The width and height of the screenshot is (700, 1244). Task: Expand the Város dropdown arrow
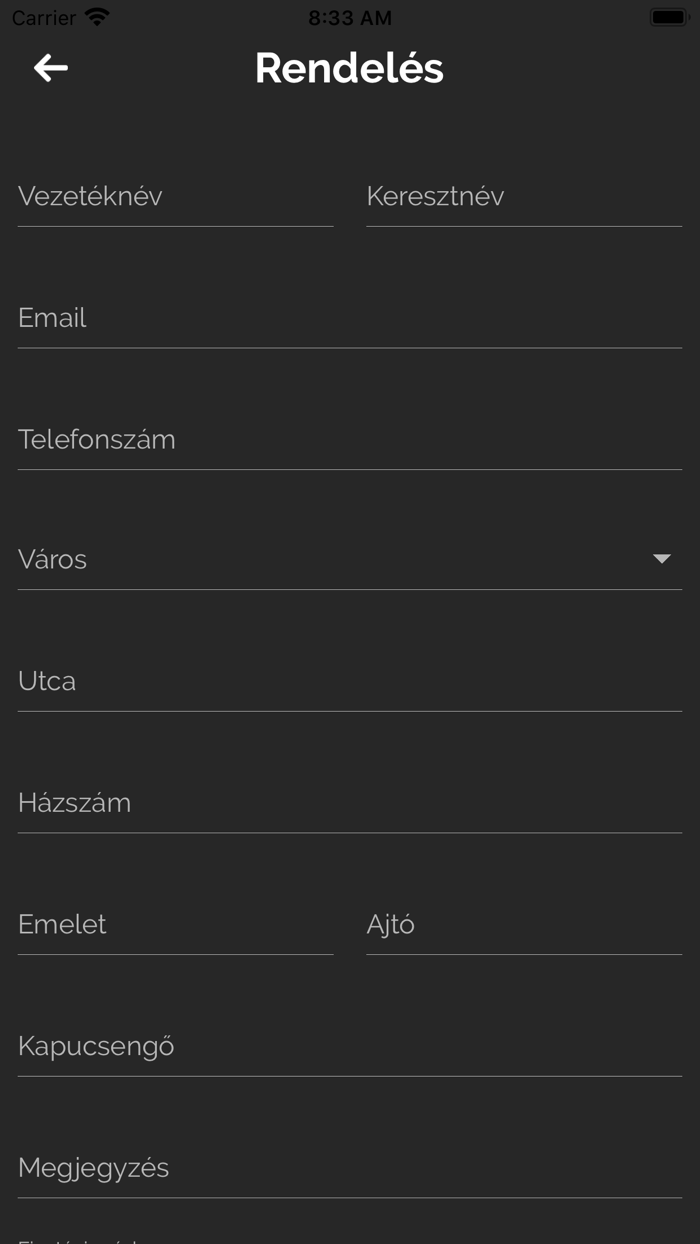(661, 559)
